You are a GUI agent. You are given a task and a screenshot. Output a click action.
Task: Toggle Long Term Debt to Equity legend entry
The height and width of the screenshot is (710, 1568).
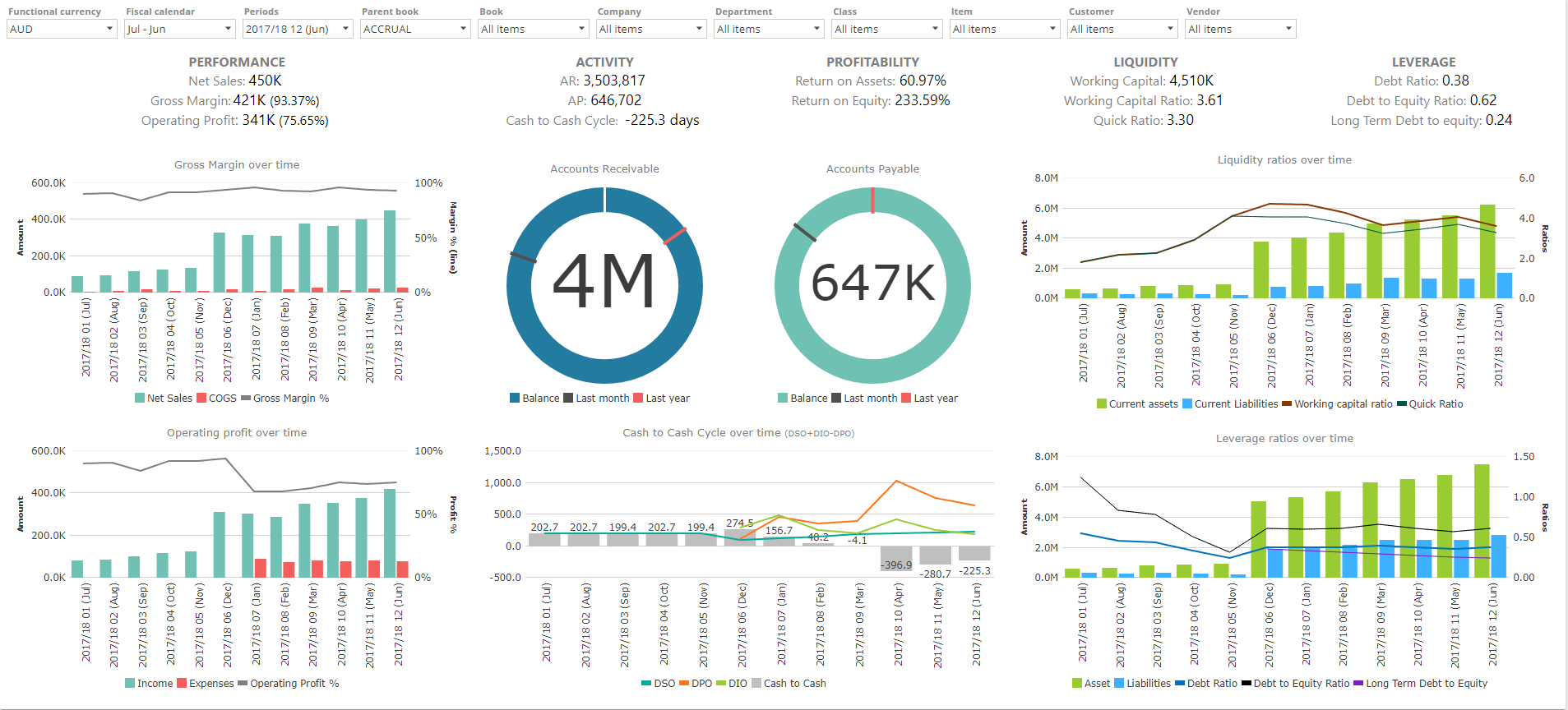click(1426, 684)
